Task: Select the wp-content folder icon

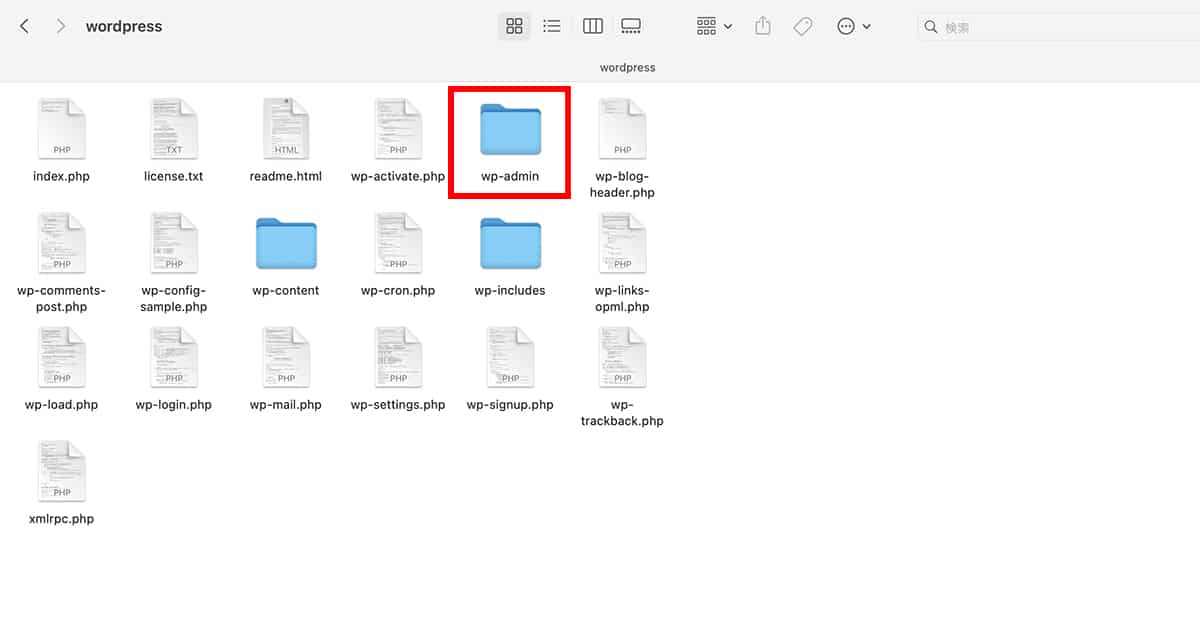Action: (x=286, y=244)
